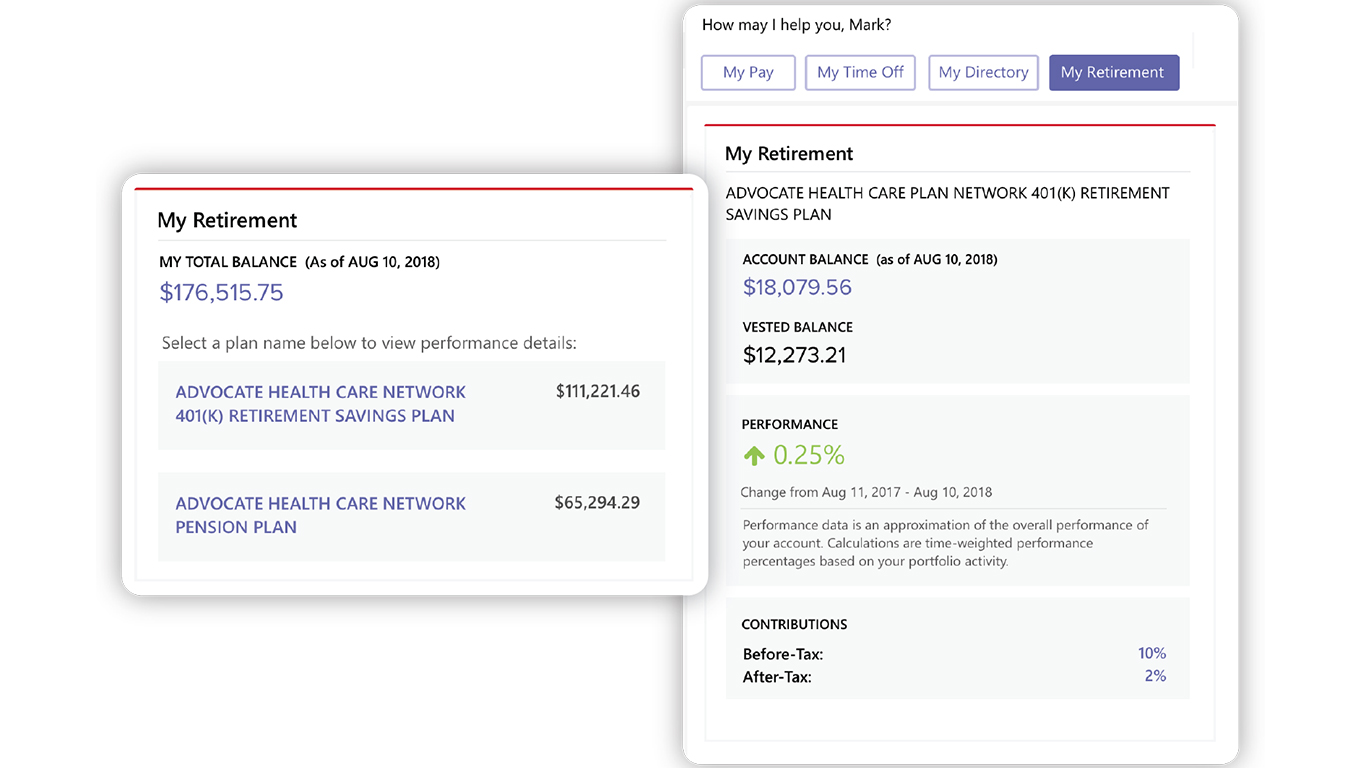The width and height of the screenshot is (1366, 768).
Task: Click the Contributions section heading
Action: pyautogui.click(x=794, y=624)
